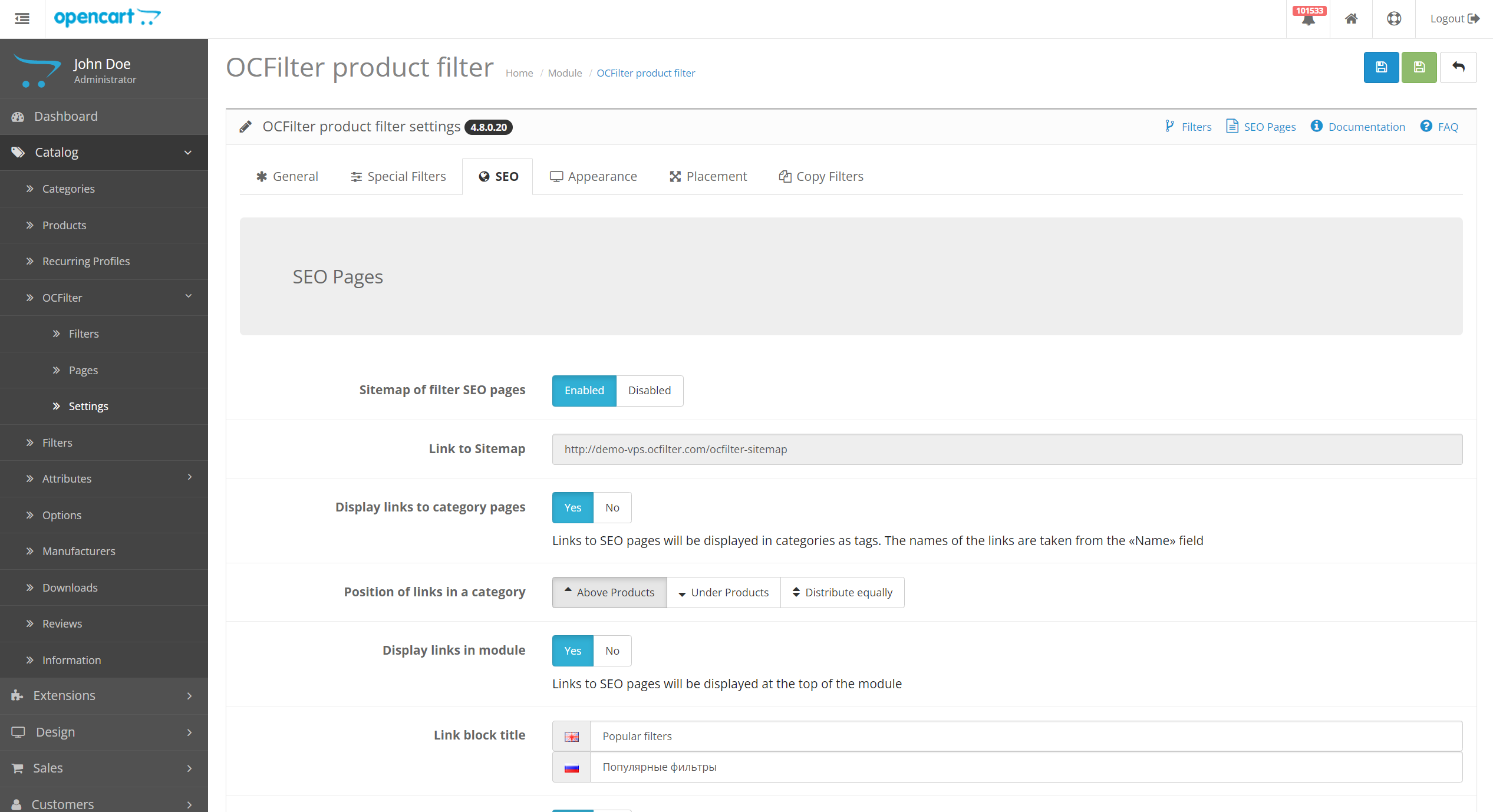Expand the Attributes sidebar submenu
The image size is (1493, 812).
(x=104, y=478)
